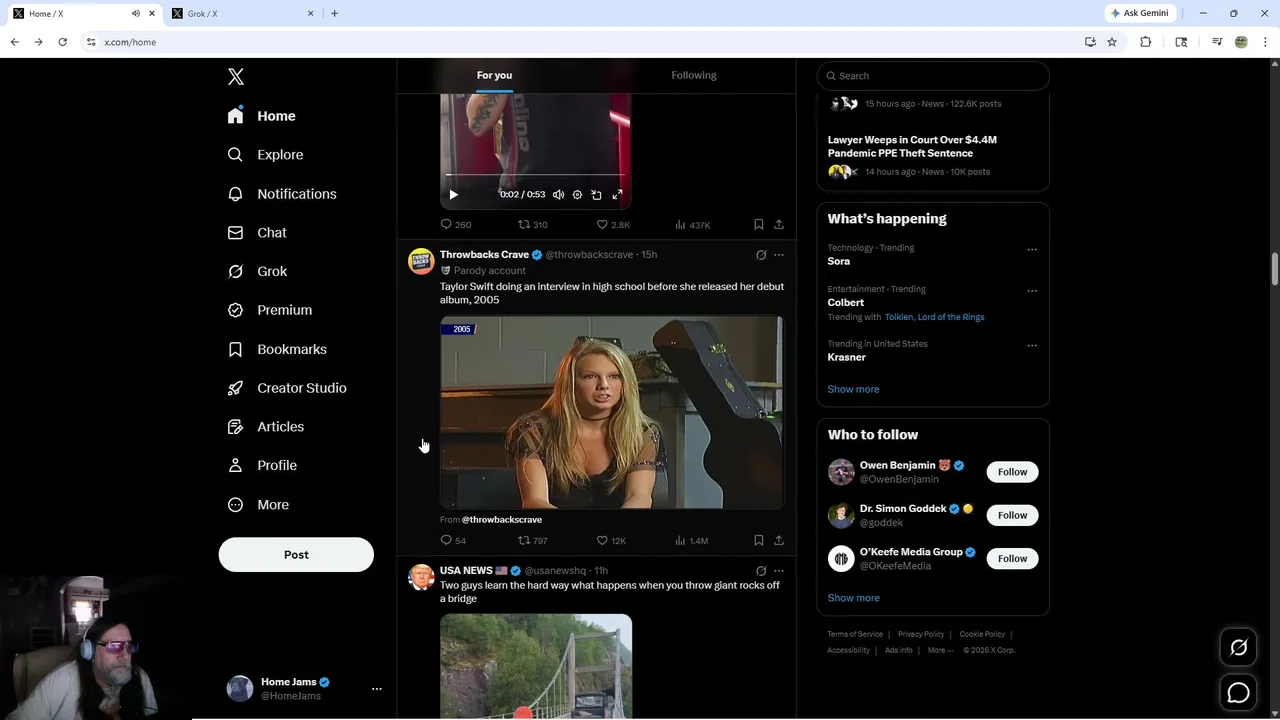
Task: Seek on the top video progress bar
Action: pyautogui.click(x=535, y=175)
